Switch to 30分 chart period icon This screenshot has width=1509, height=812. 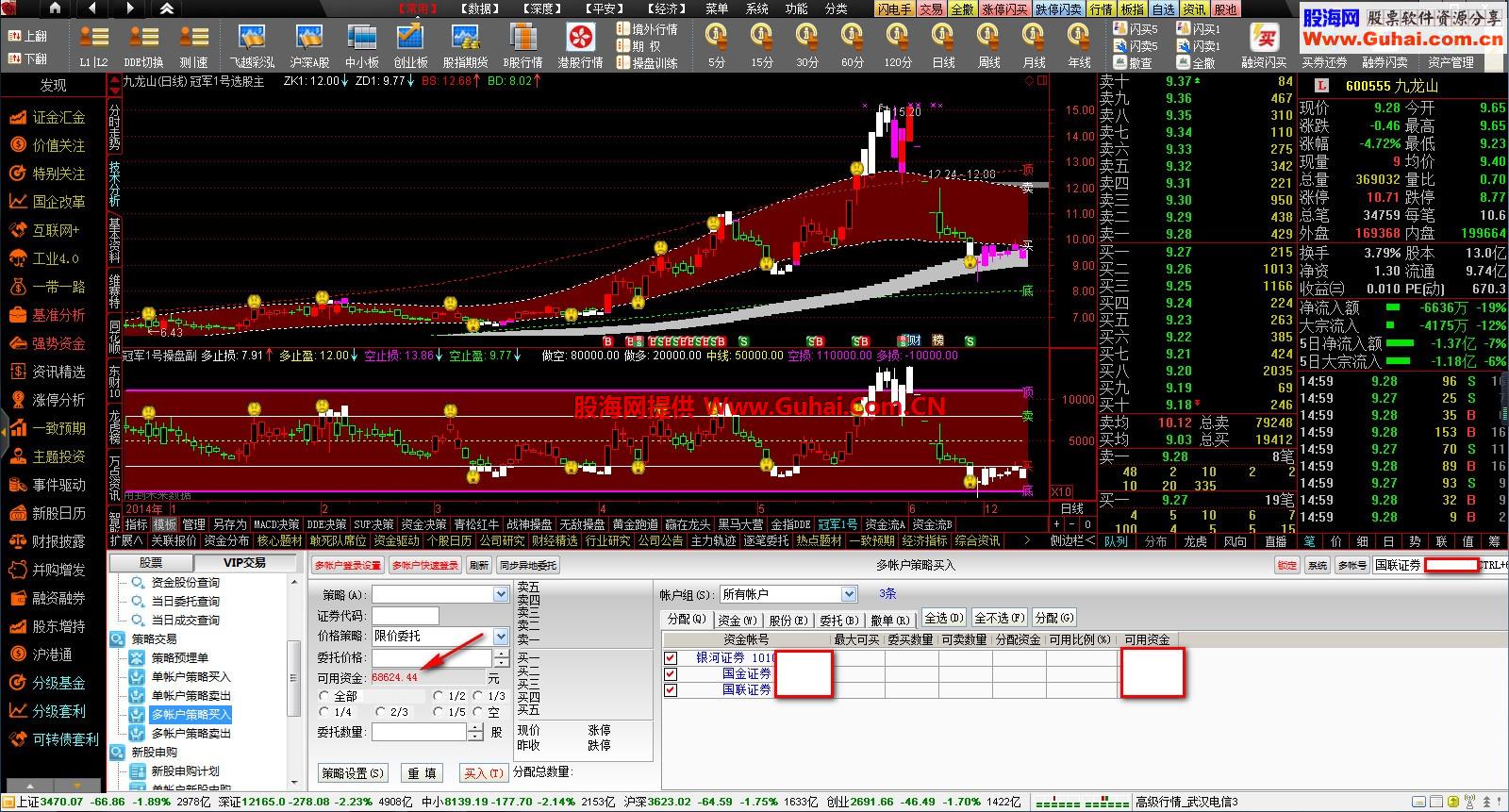click(x=807, y=45)
